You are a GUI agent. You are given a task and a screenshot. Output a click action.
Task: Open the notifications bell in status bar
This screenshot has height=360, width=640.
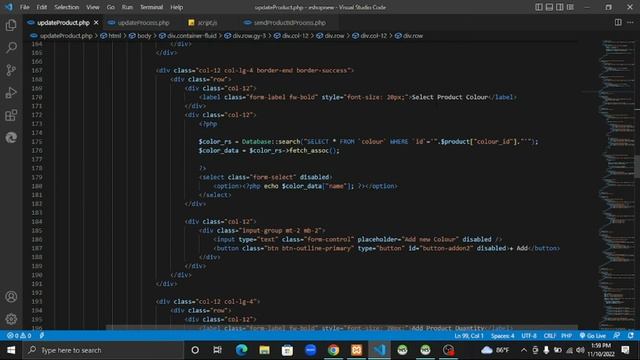(x=631, y=336)
